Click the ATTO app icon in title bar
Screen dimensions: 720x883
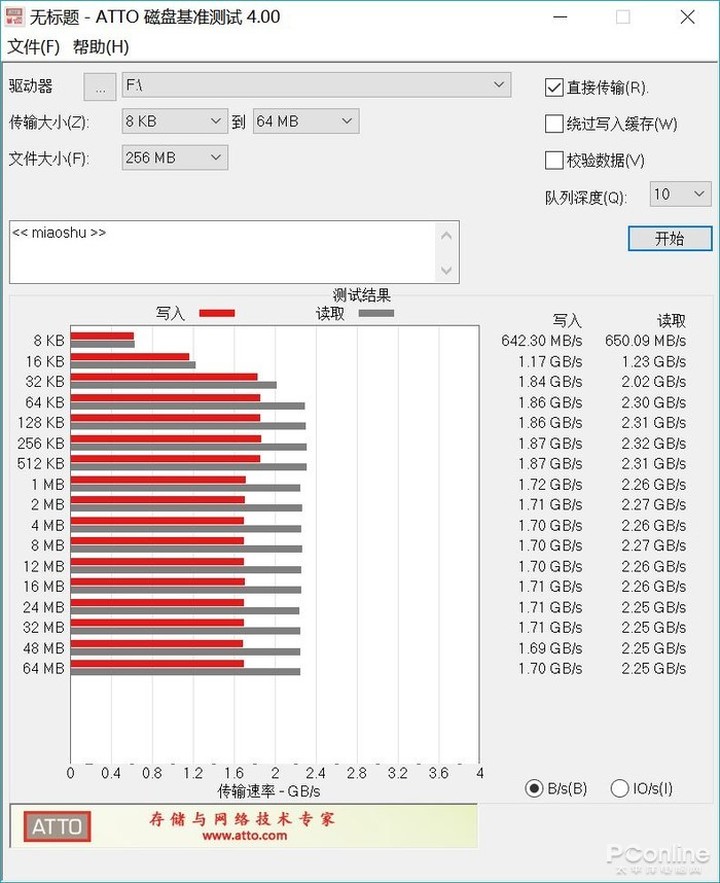point(14,17)
